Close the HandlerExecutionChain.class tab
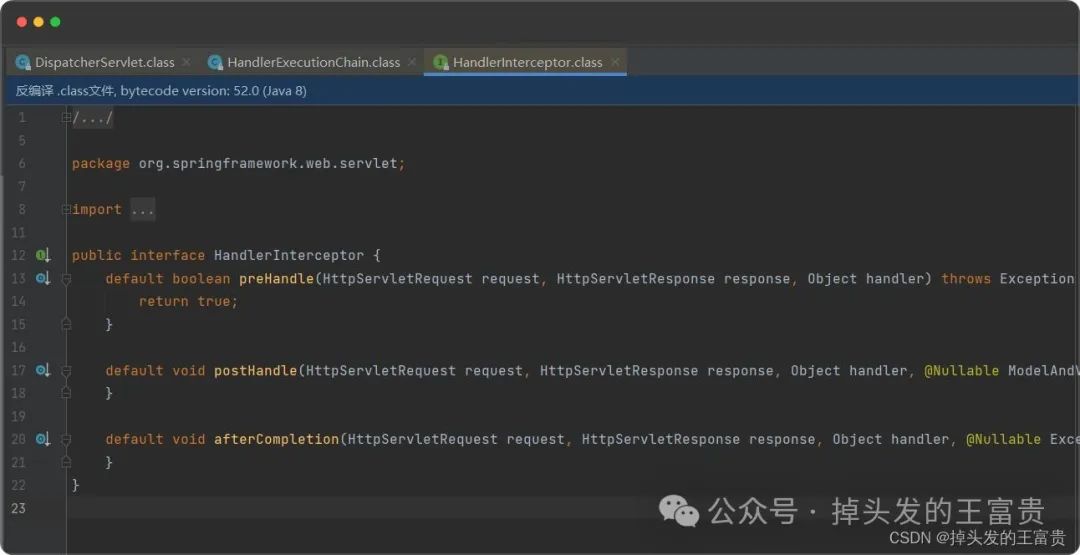The image size is (1080, 555). pos(412,62)
